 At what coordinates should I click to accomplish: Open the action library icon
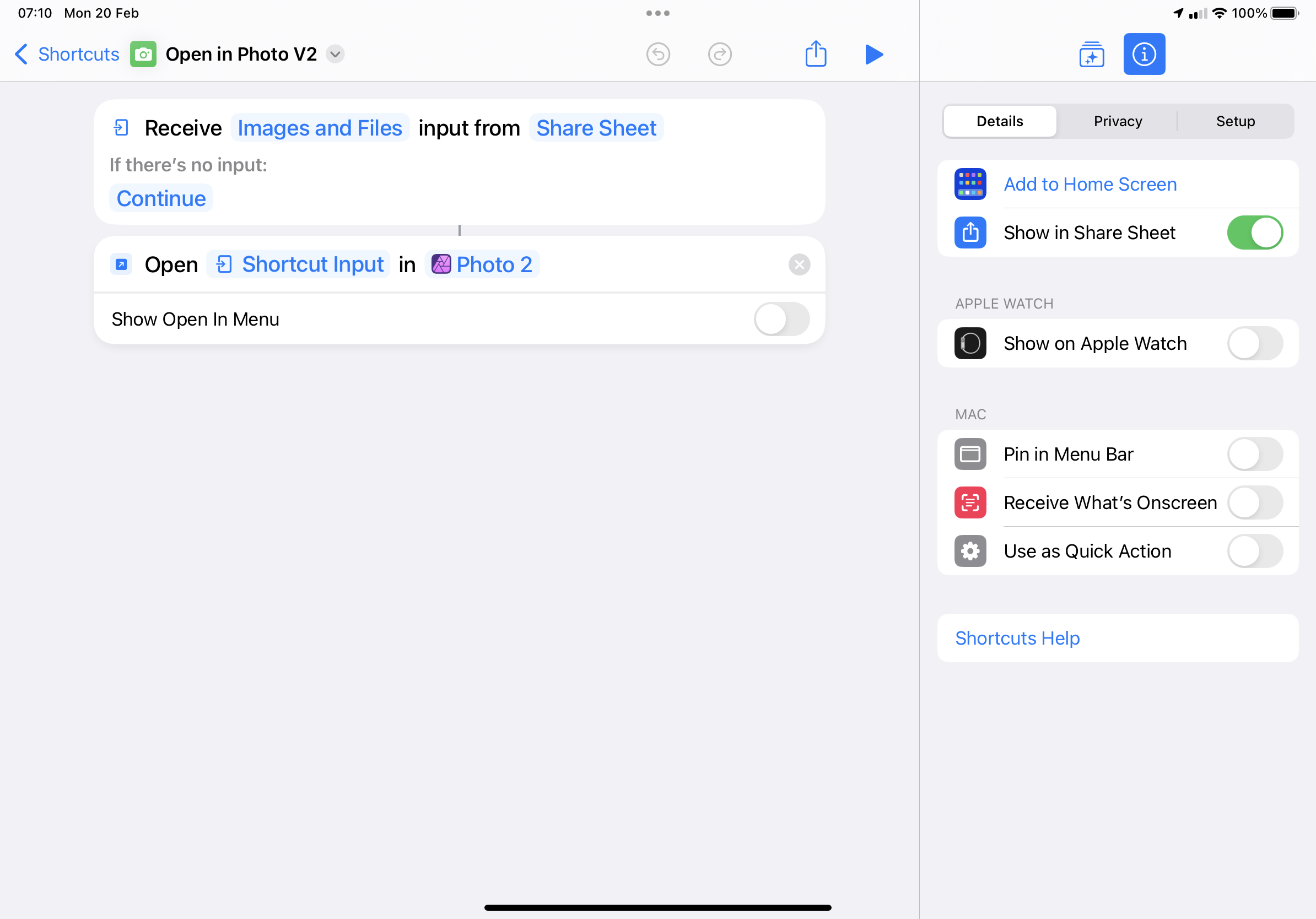pyautogui.click(x=1091, y=55)
